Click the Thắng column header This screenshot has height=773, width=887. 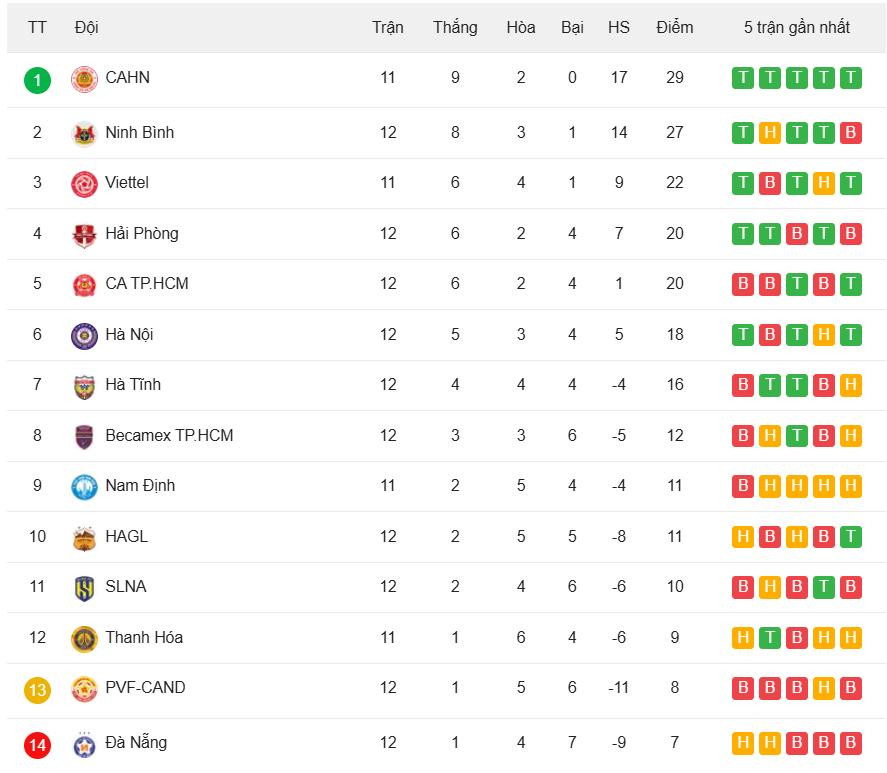[455, 27]
